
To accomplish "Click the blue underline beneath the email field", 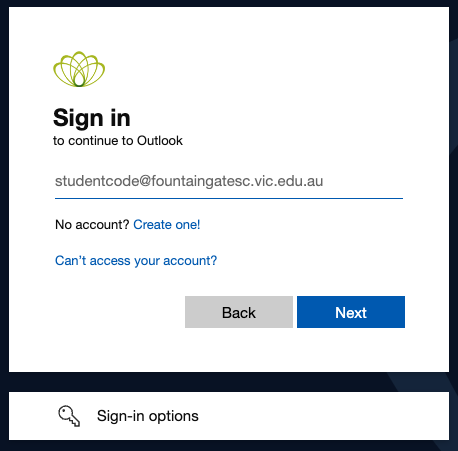I will pyautogui.click(x=229, y=198).
